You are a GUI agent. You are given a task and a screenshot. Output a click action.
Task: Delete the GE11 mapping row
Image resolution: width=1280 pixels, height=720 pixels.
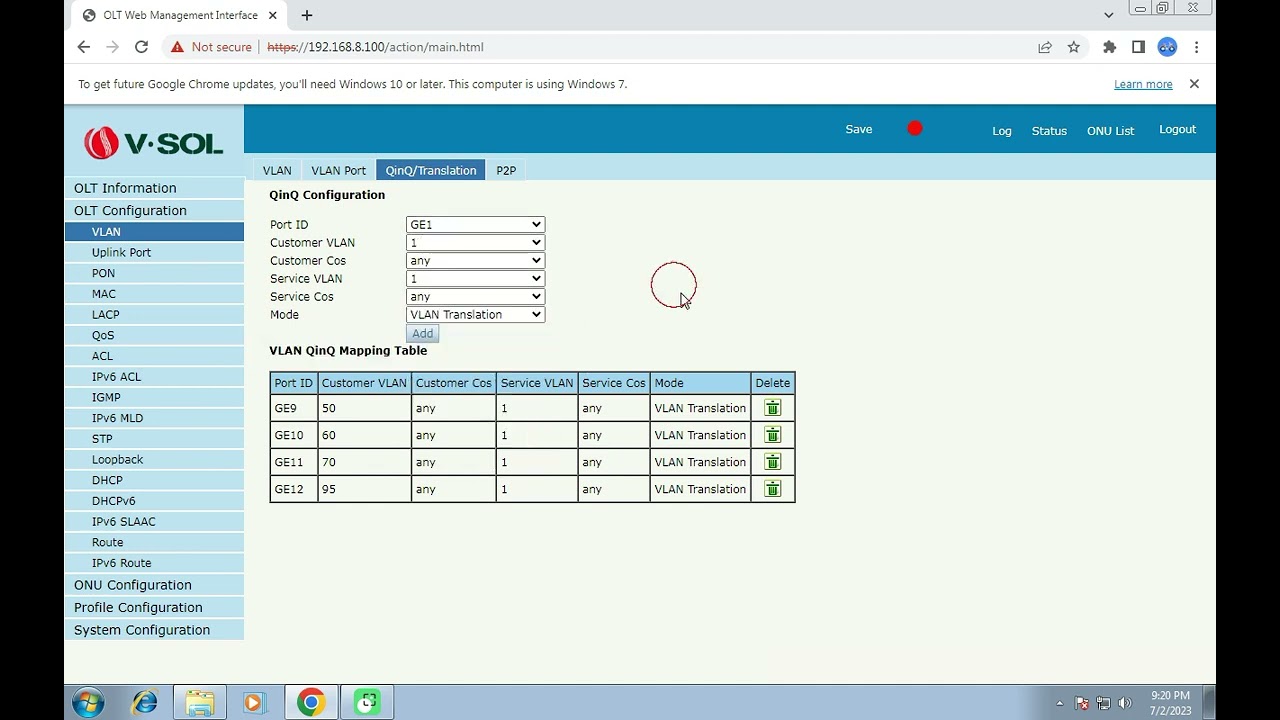click(x=772, y=462)
